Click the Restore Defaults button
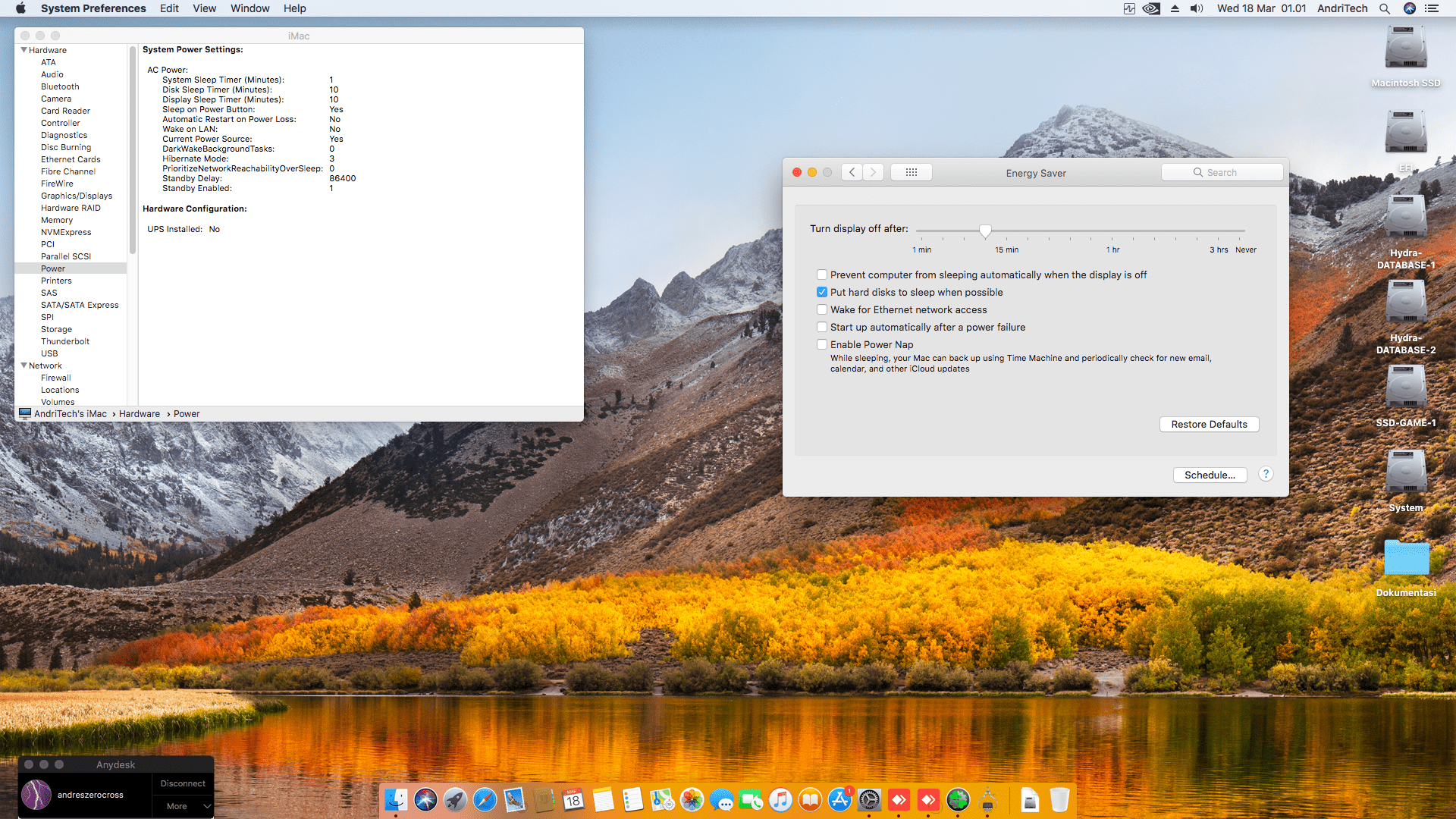 tap(1208, 424)
